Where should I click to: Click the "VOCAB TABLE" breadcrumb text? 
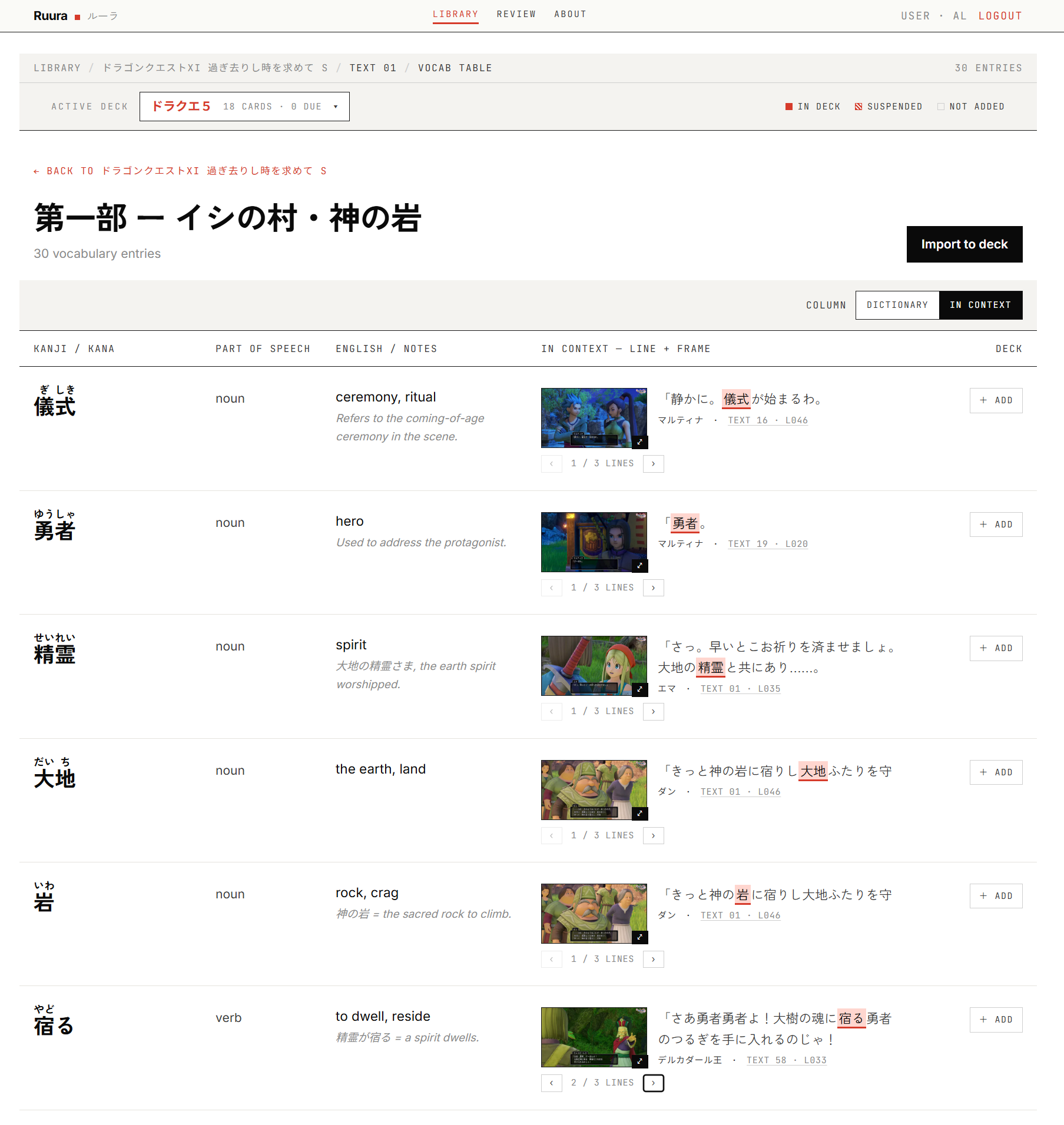tap(455, 68)
